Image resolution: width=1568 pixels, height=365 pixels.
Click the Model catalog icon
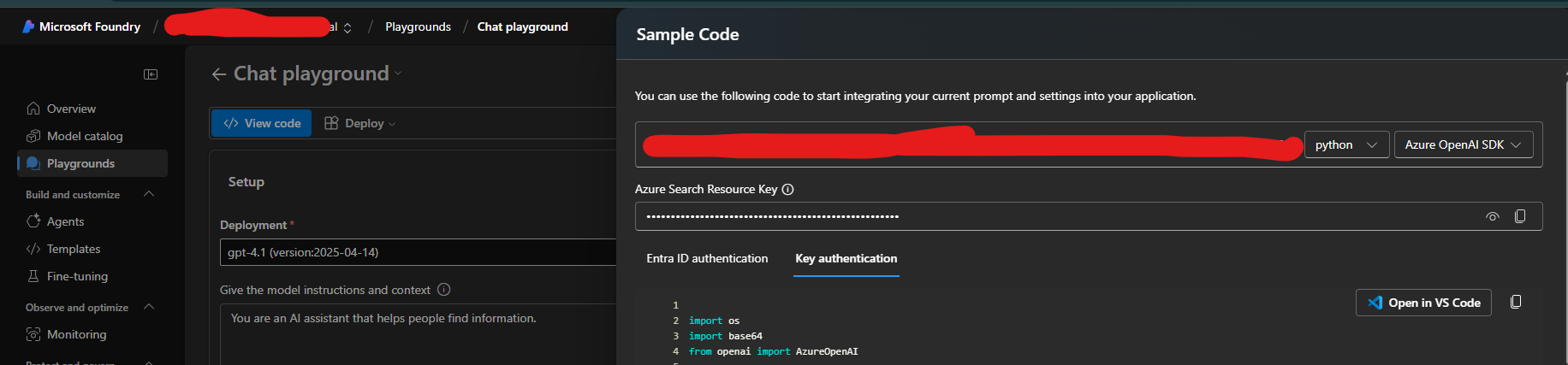33,136
